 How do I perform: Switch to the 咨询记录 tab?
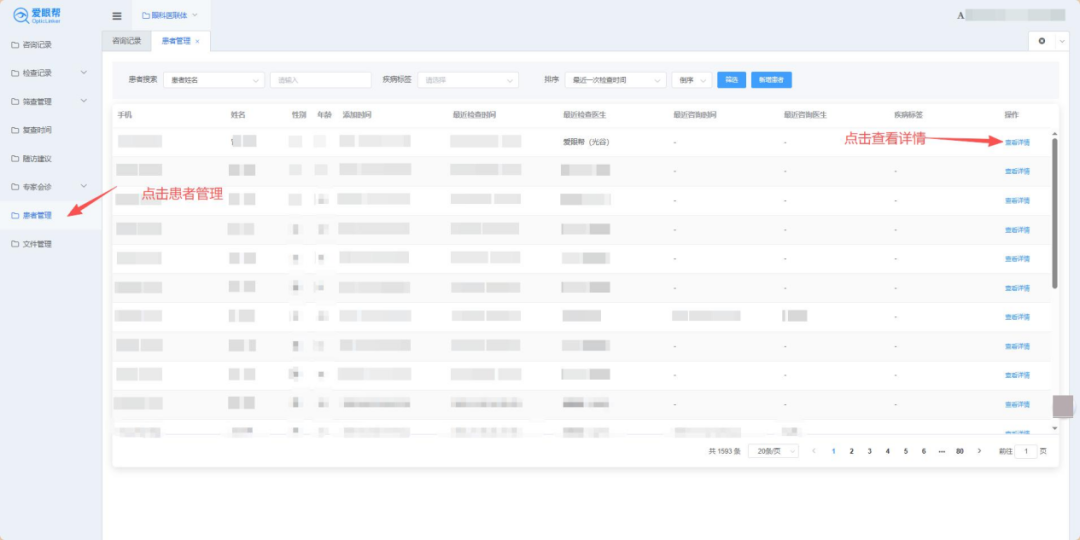tap(126, 41)
